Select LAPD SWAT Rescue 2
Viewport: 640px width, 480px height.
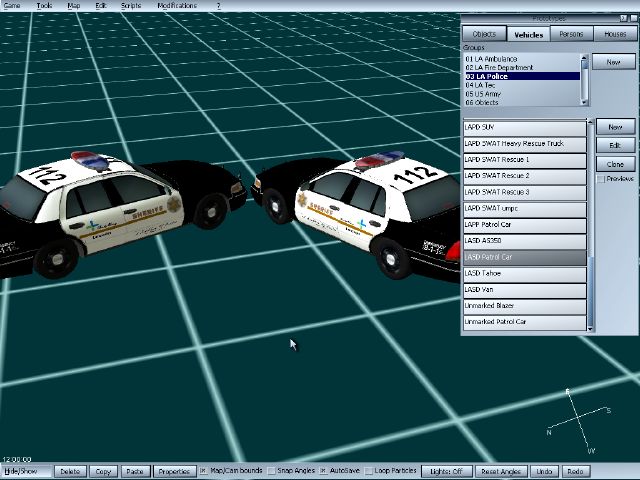click(x=525, y=176)
